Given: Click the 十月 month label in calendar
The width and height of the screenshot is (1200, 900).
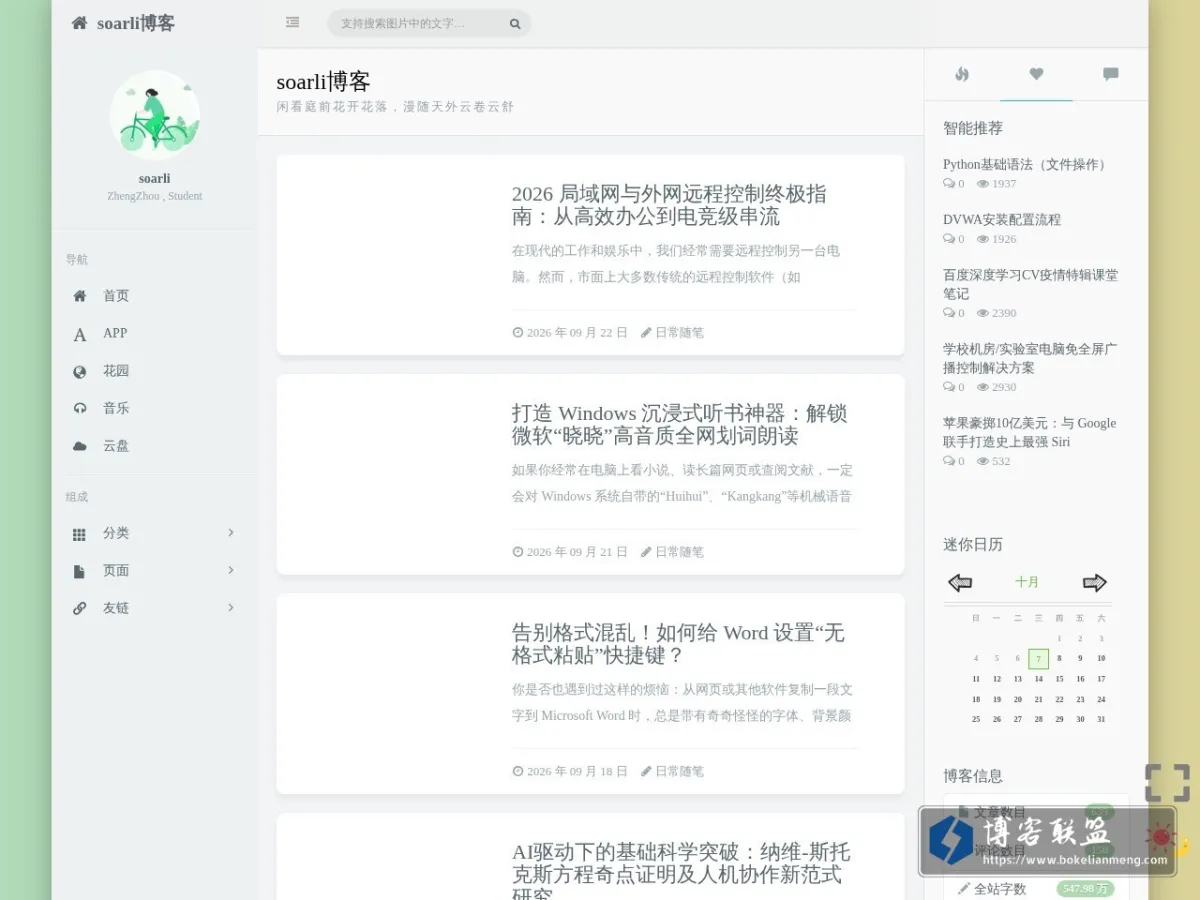Looking at the screenshot, I should coord(1027,582).
